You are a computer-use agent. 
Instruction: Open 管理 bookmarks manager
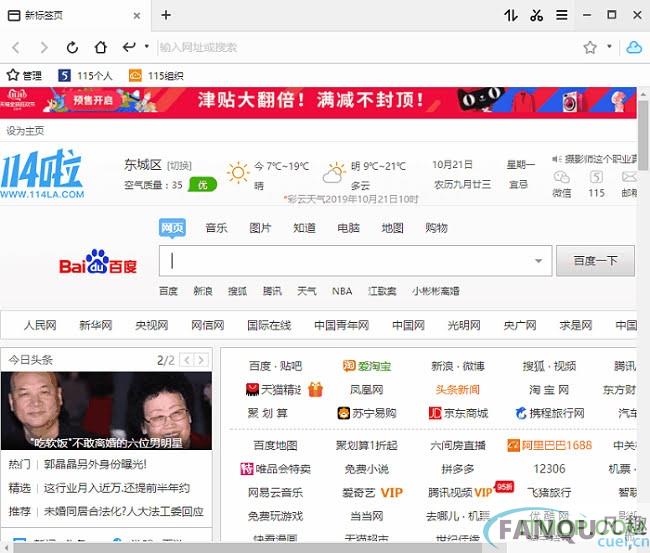(24, 75)
